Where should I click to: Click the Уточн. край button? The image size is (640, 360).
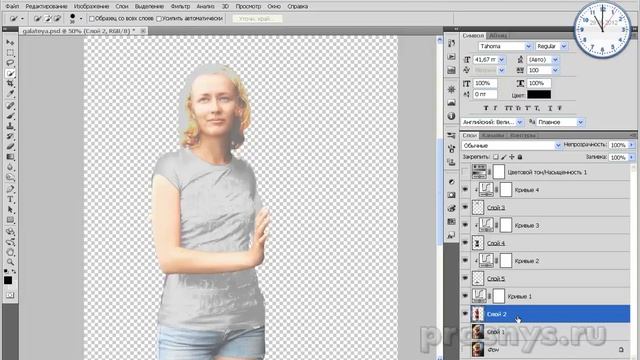(258, 19)
